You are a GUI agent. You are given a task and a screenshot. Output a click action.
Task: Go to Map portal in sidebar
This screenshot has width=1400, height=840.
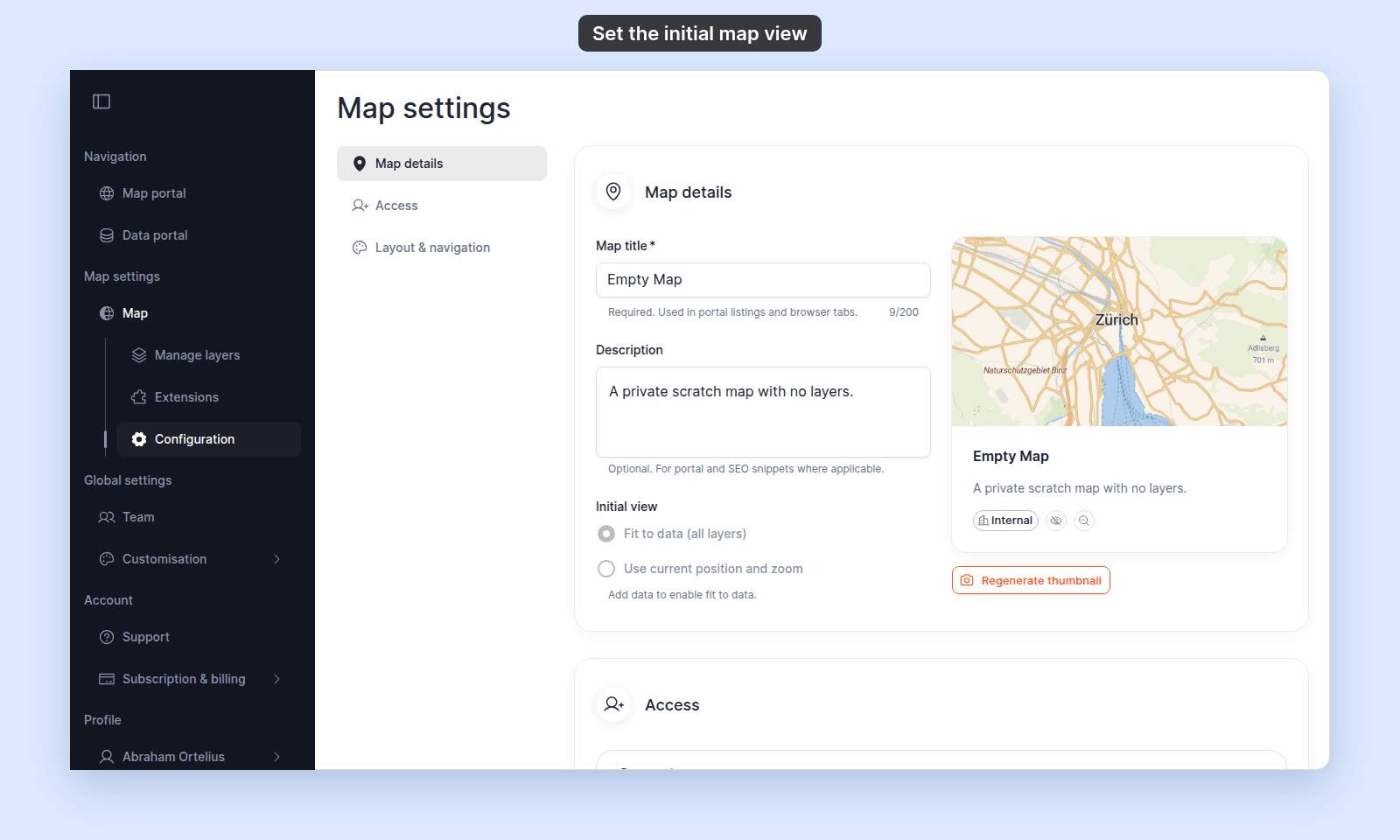(192, 193)
